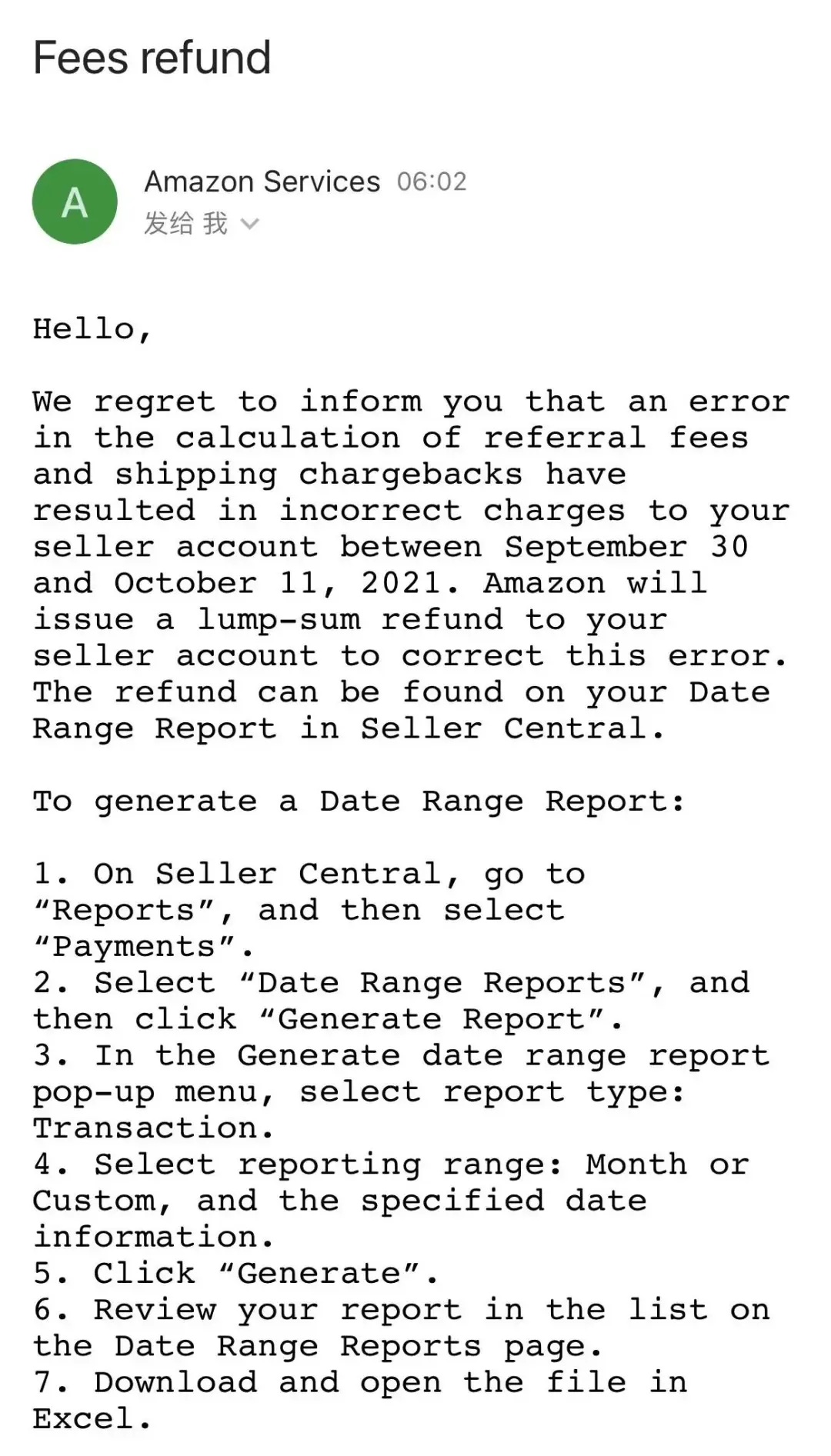Tap step 7 'Download and open the file'
This screenshot has width=831, height=1456.
[x=360, y=1400]
